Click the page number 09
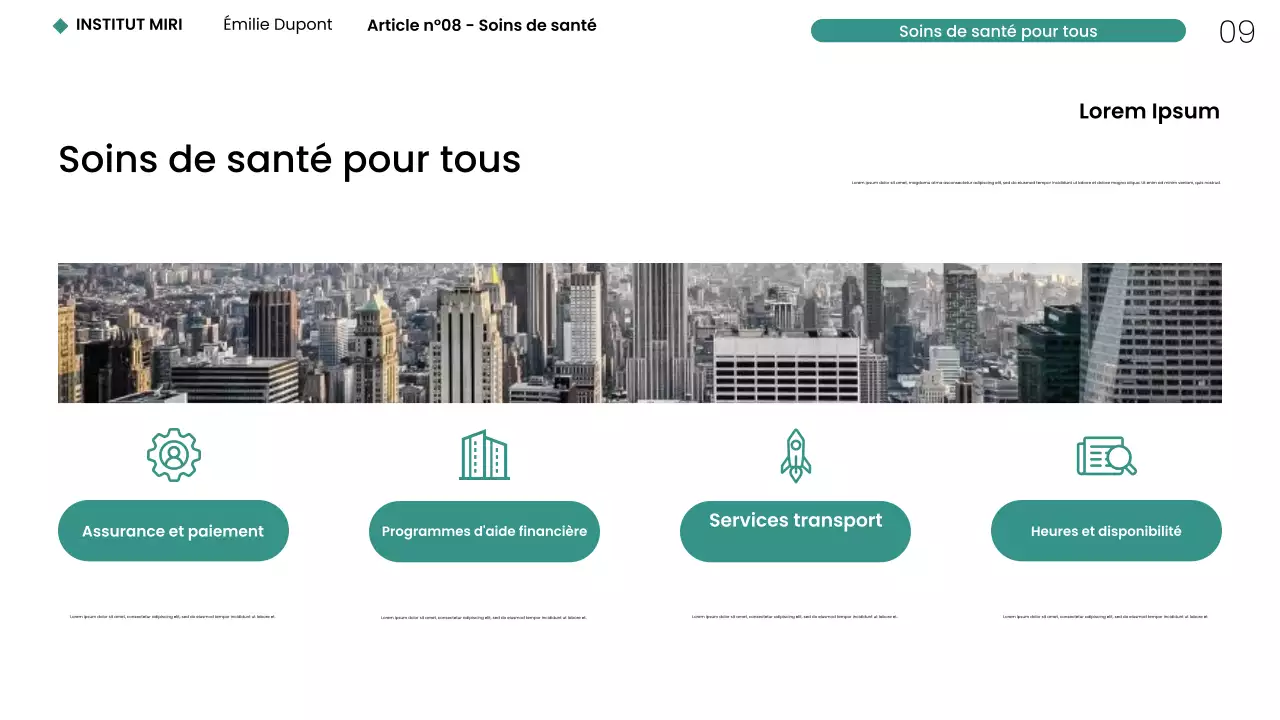Screen dimensions: 1280x720 (1237, 32)
